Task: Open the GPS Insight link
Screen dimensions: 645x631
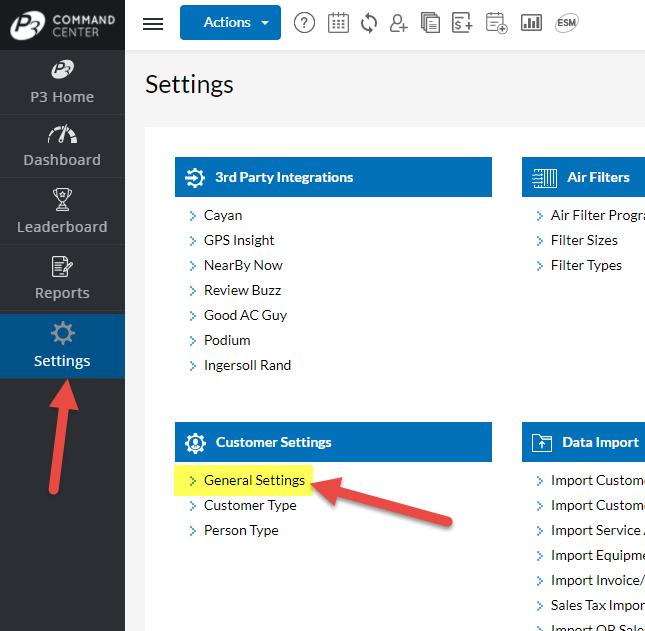Action: [x=239, y=241]
